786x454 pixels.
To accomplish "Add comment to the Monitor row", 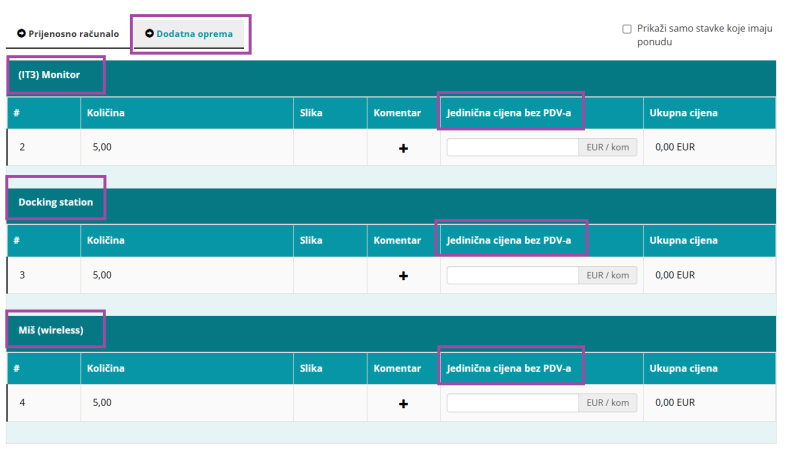I will tap(403, 148).
